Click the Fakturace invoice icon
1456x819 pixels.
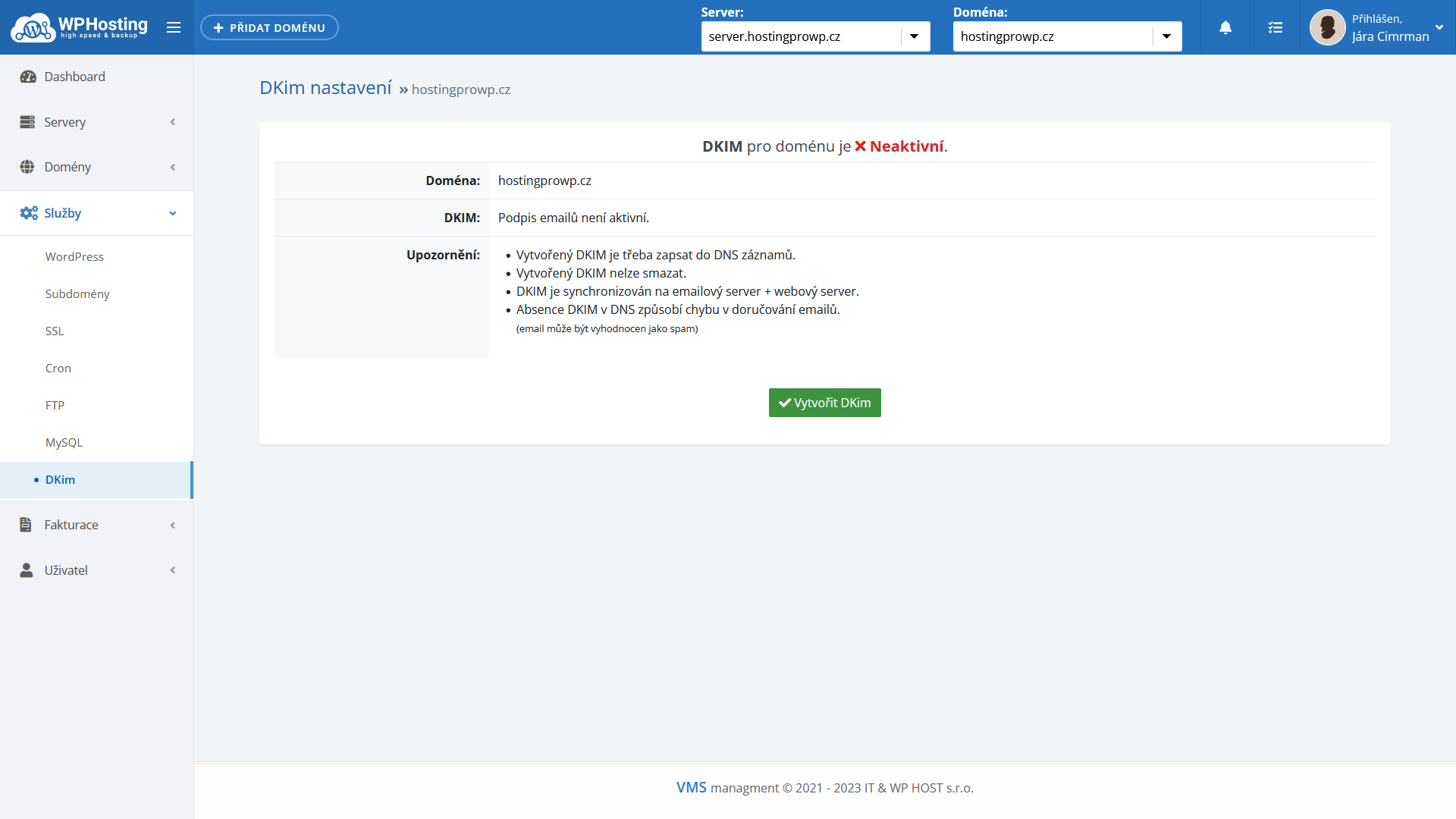click(26, 525)
